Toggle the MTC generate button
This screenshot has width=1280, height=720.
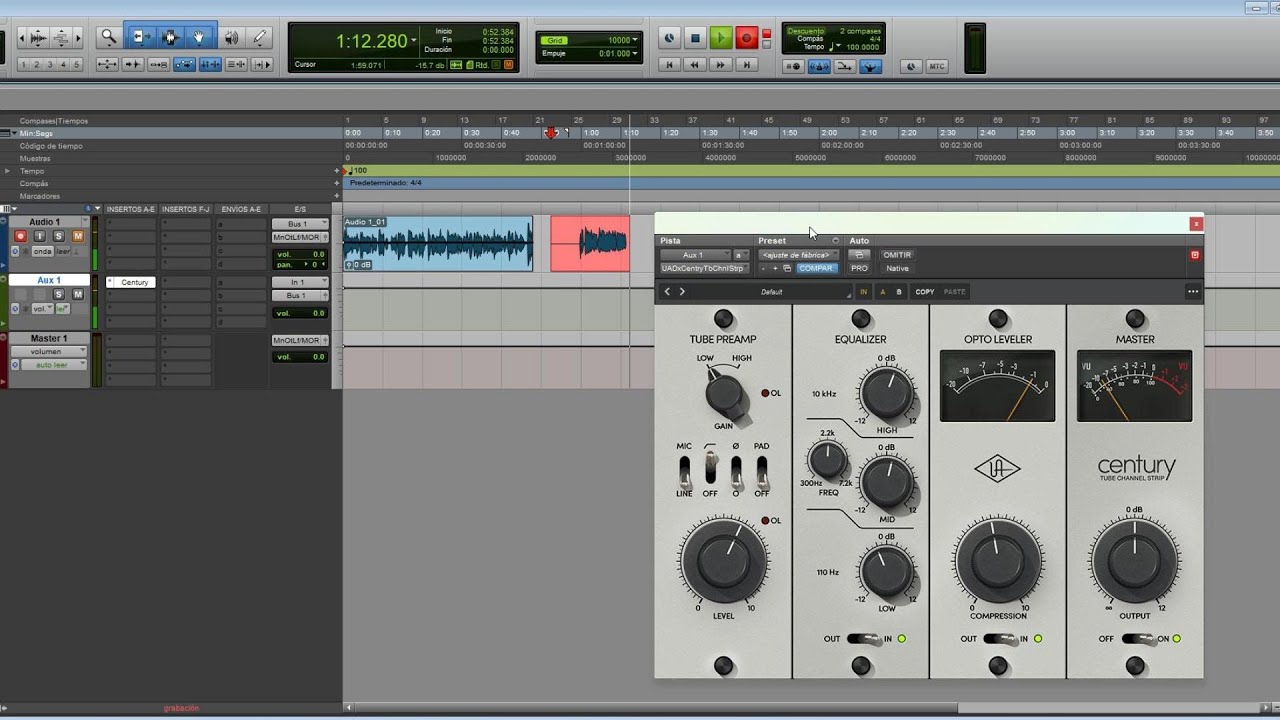click(937, 67)
